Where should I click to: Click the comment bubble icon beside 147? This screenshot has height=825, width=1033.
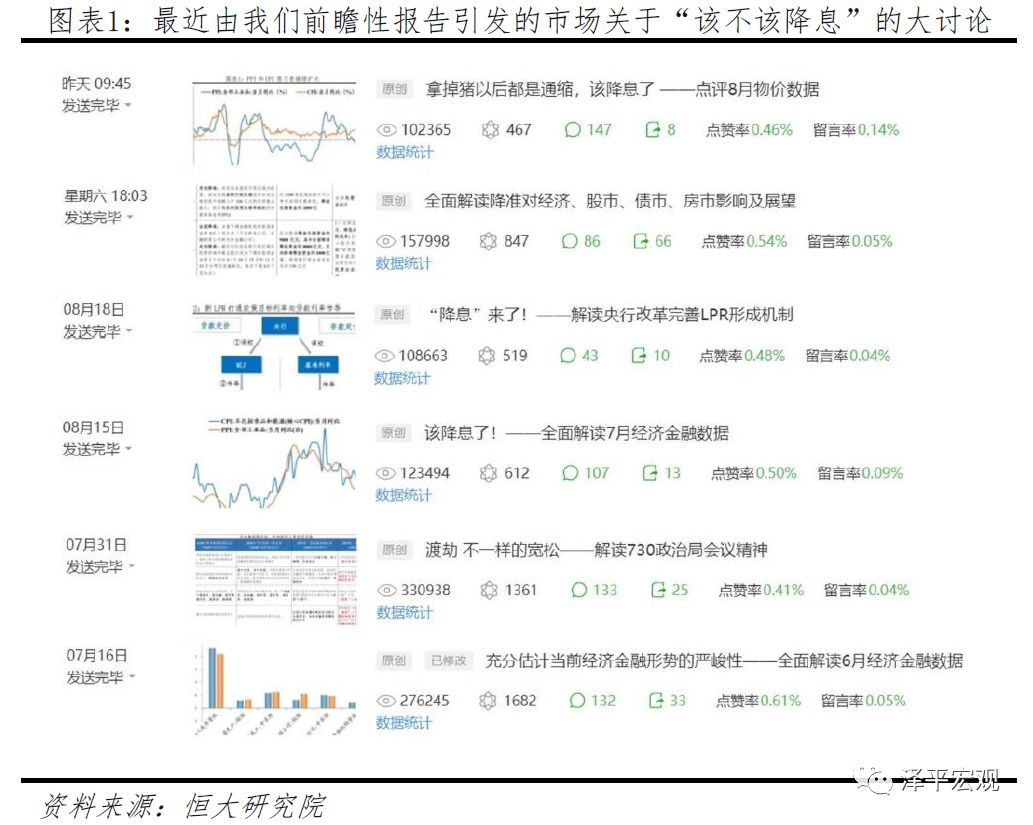click(x=572, y=130)
